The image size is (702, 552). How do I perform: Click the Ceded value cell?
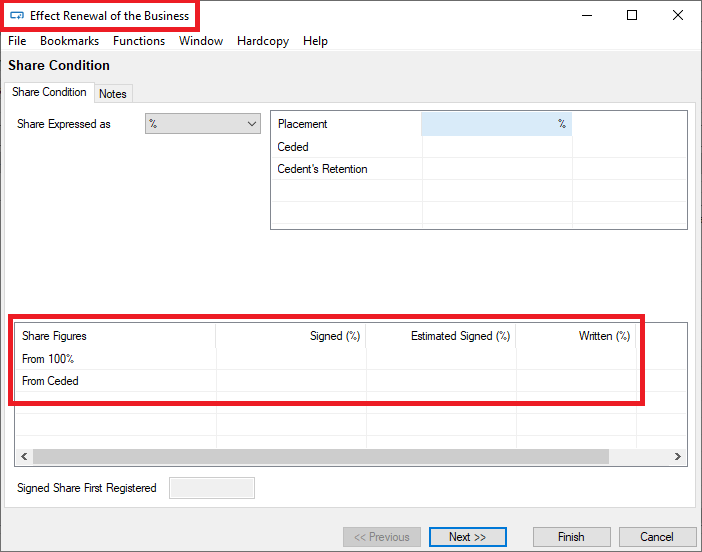coord(496,147)
